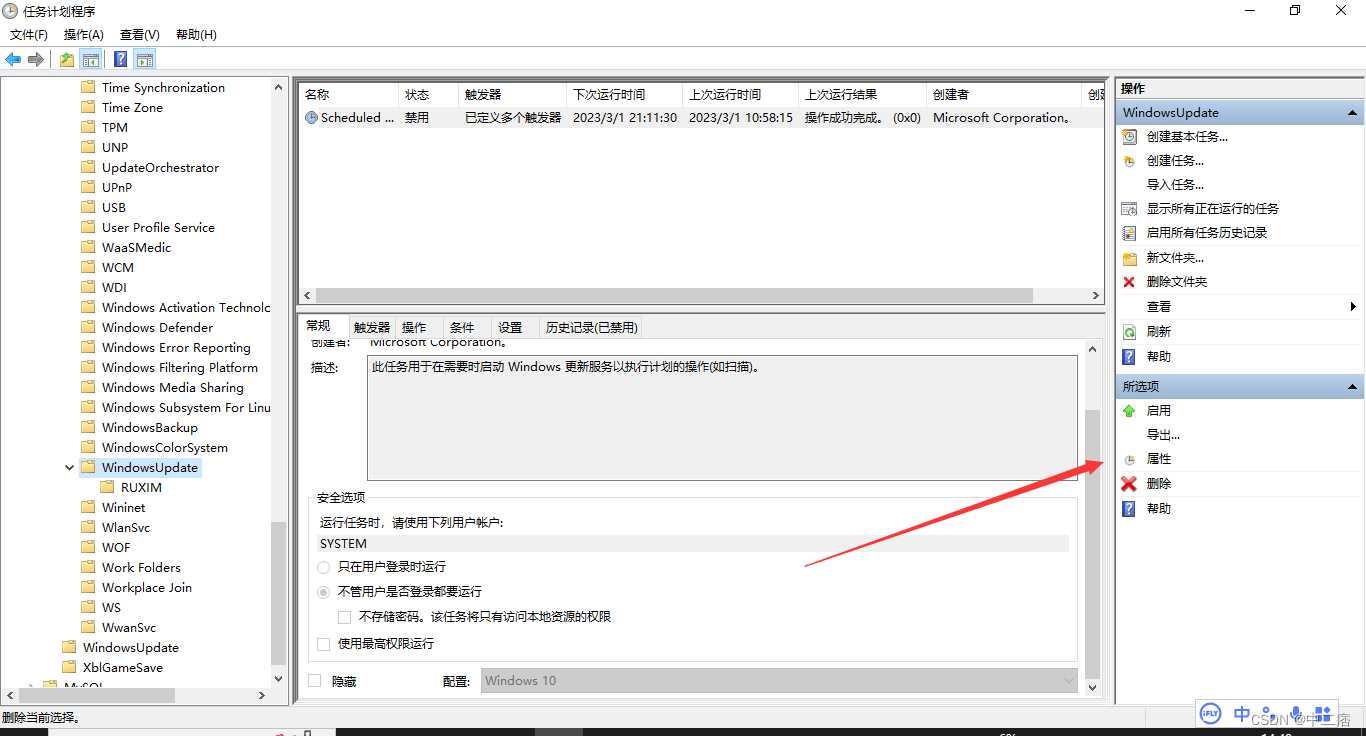Viewport: 1366px width, 736px height.
Task: Click the 创建任务 icon in actions pane
Action: tap(1129, 161)
